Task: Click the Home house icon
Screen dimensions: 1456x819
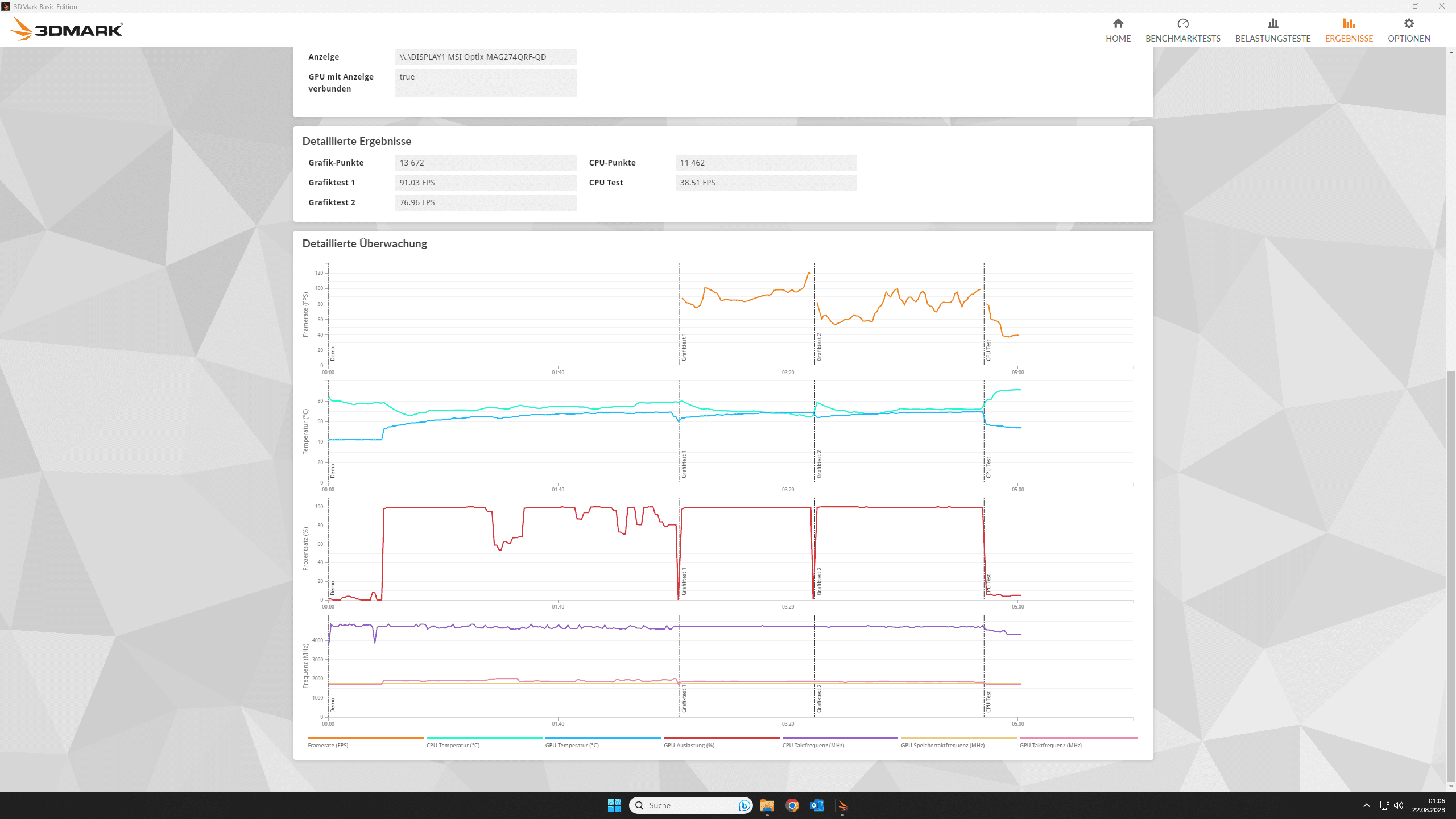Action: (1118, 24)
